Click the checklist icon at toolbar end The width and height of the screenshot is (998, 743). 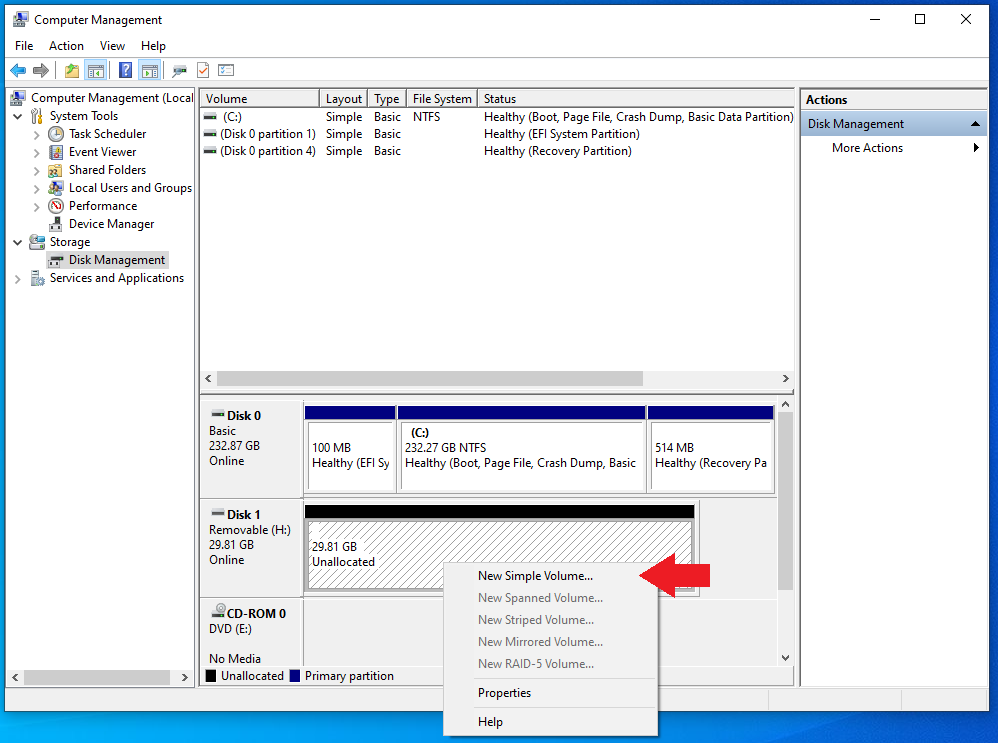coord(226,70)
